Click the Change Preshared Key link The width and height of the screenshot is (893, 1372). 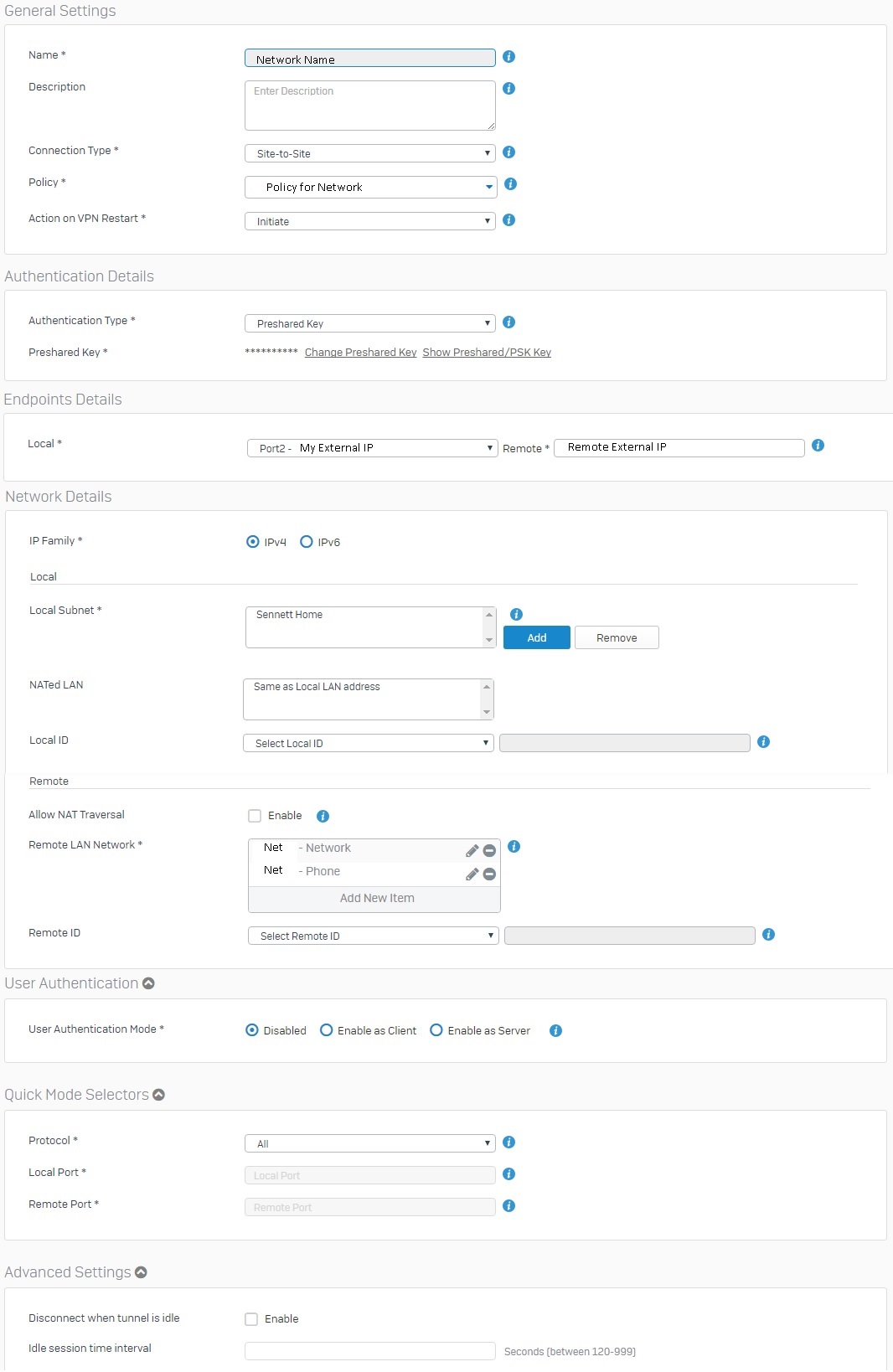coord(360,353)
